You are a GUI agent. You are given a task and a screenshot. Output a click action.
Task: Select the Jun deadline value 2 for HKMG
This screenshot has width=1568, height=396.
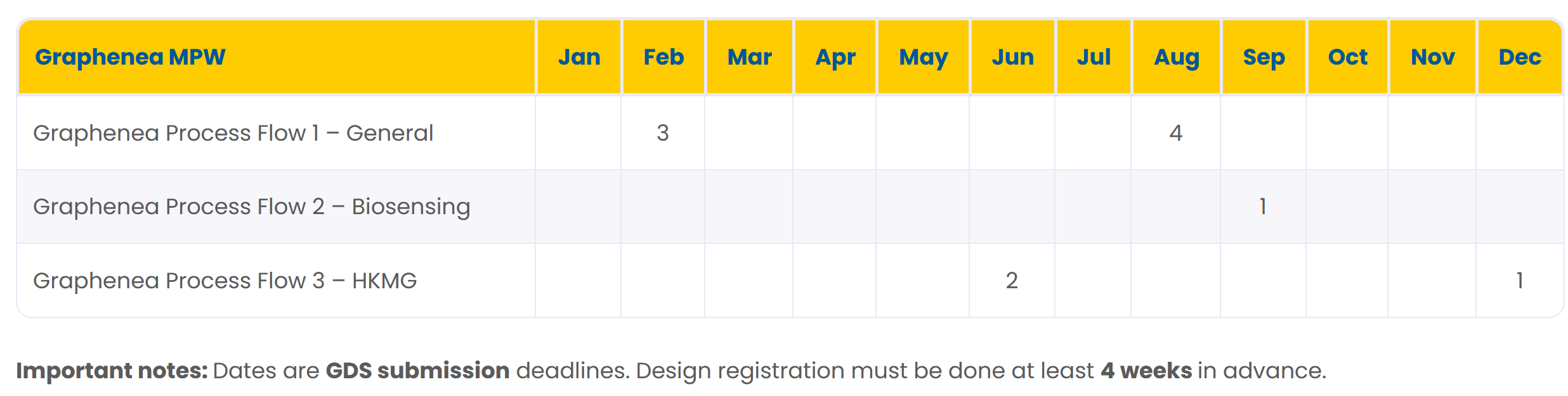(1012, 281)
